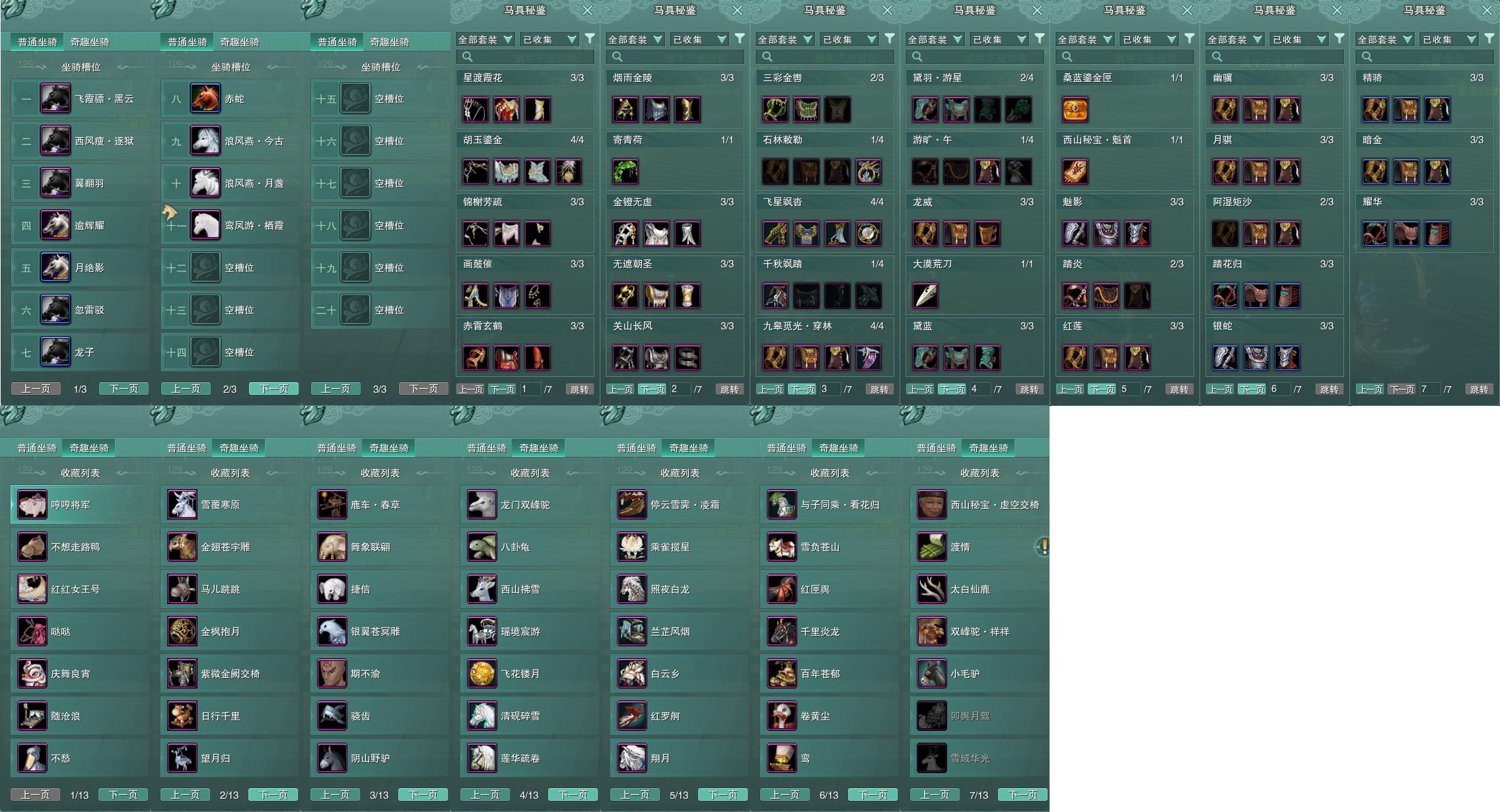Click 上一页 on collection page 6/13
This screenshot has width=1500, height=812.
[785, 795]
